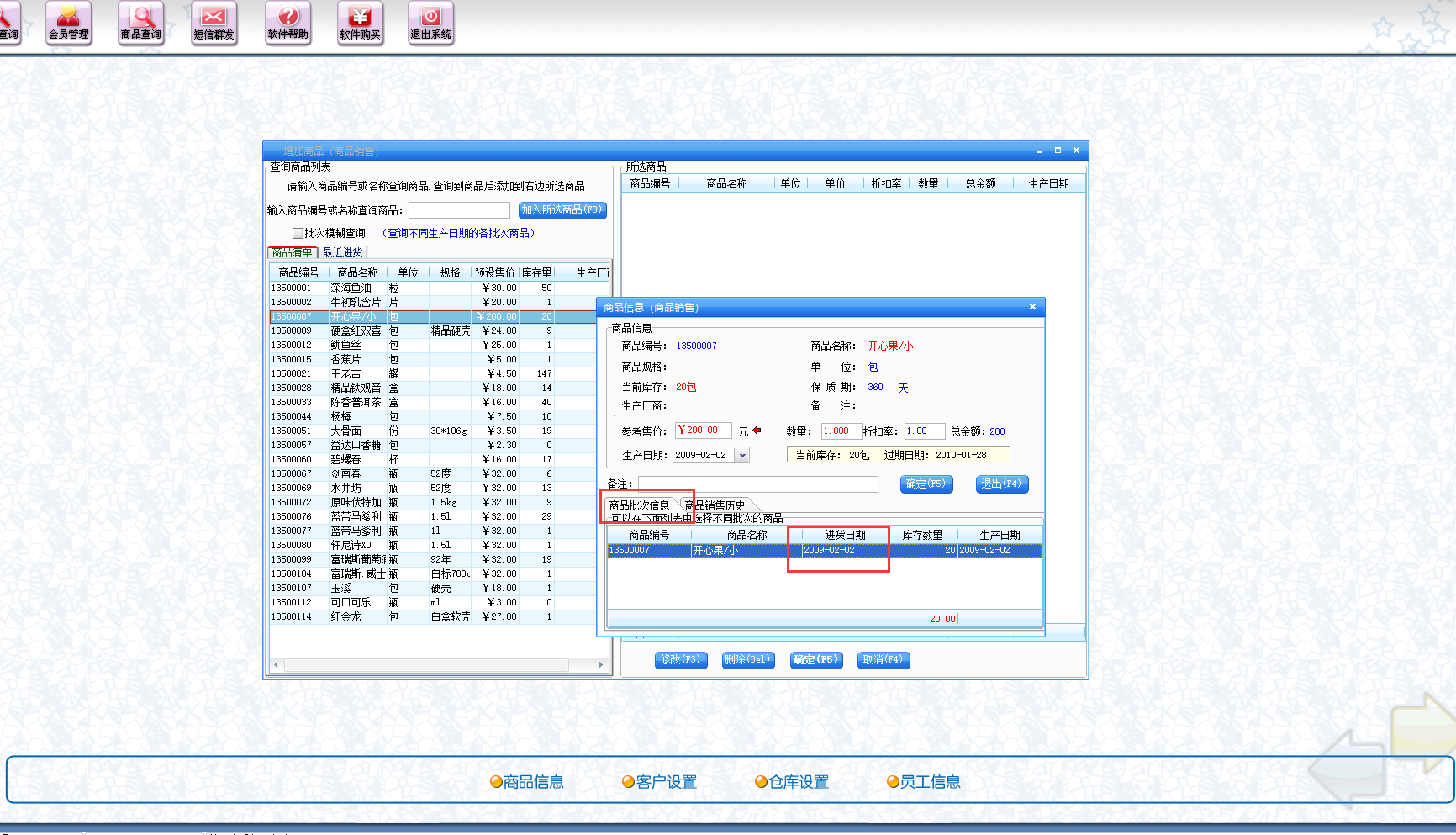Click the 商品查询 product search icon
The width and height of the screenshot is (1456, 835).
(x=140, y=23)
